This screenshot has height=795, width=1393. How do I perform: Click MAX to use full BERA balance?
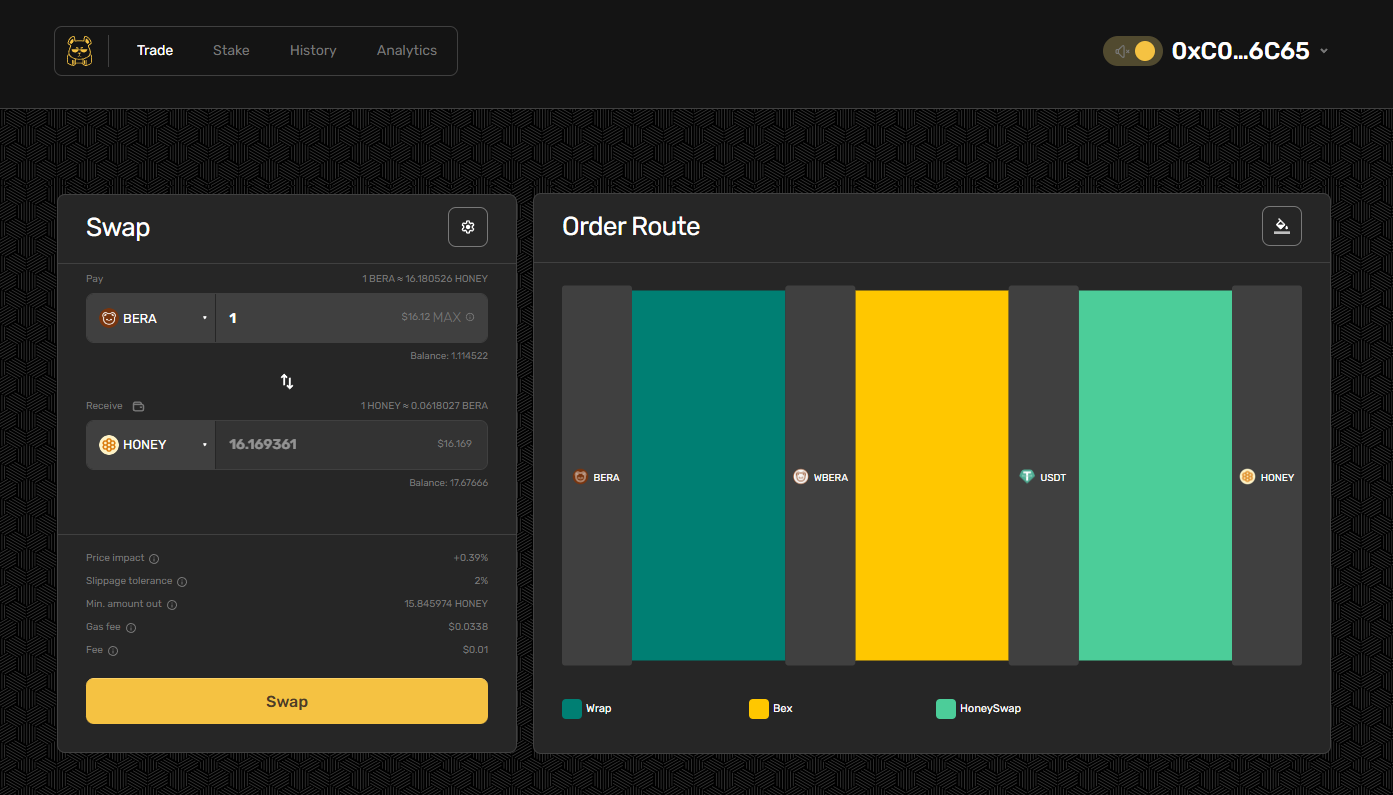pyautogui.click(x=446, y=317)
